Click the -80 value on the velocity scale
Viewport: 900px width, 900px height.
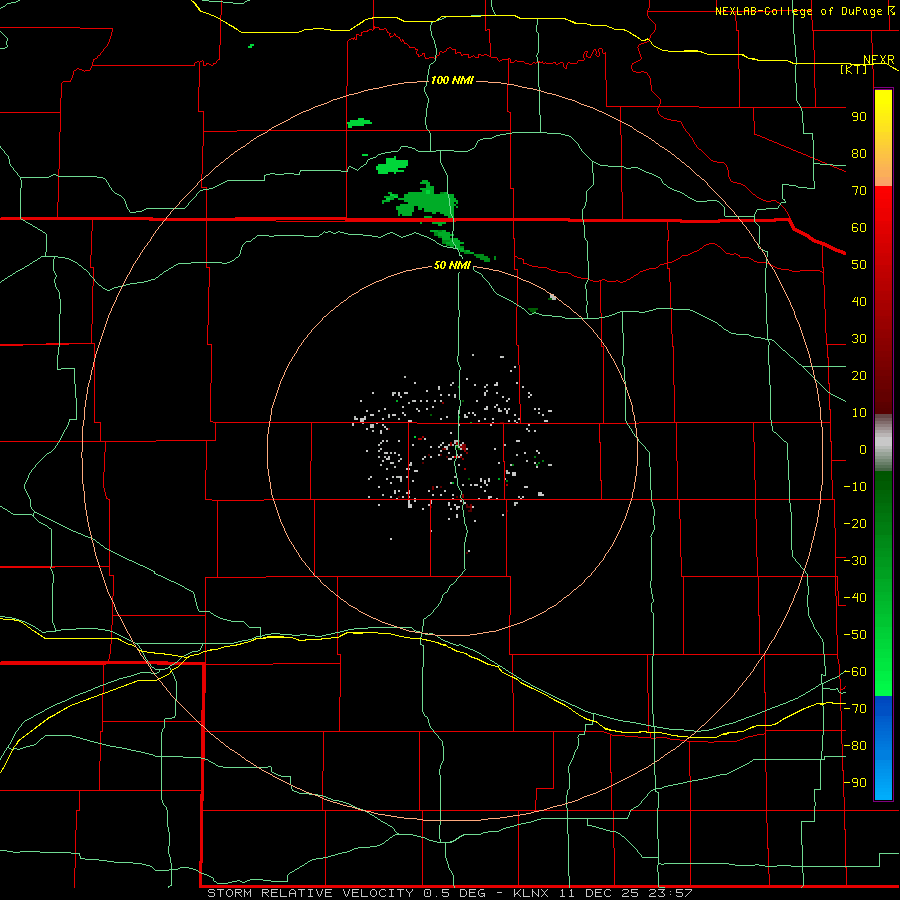[x=855, y=746]
